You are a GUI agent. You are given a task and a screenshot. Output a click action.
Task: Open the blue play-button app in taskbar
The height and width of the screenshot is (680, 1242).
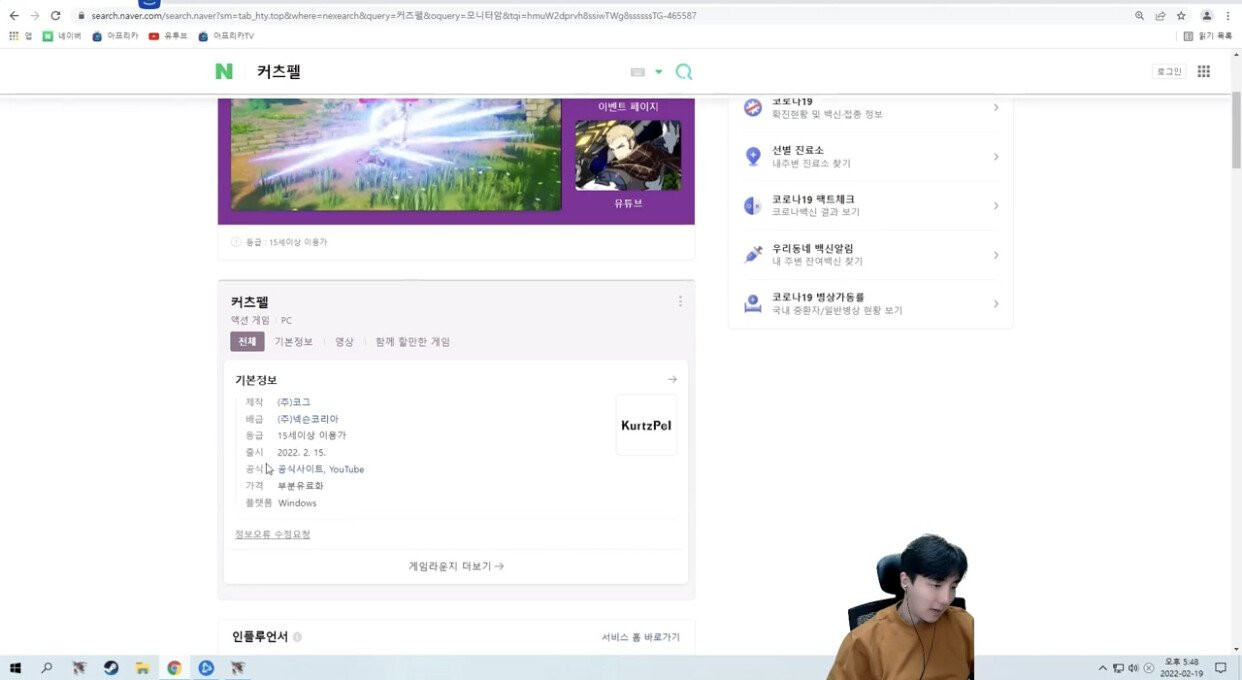coord(206,668)
